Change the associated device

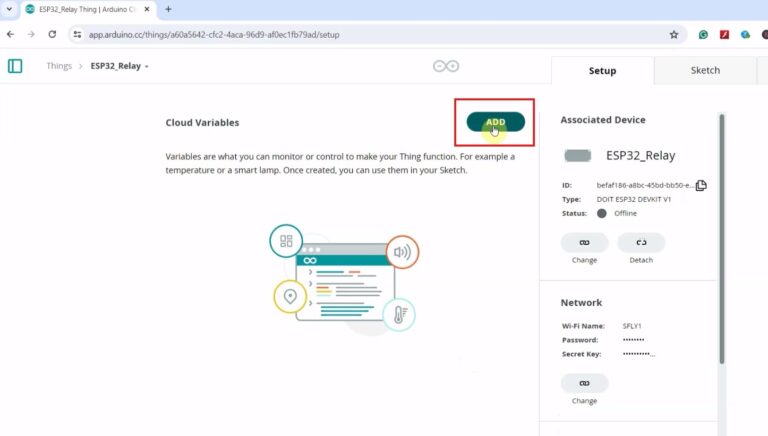click(584, 243)
